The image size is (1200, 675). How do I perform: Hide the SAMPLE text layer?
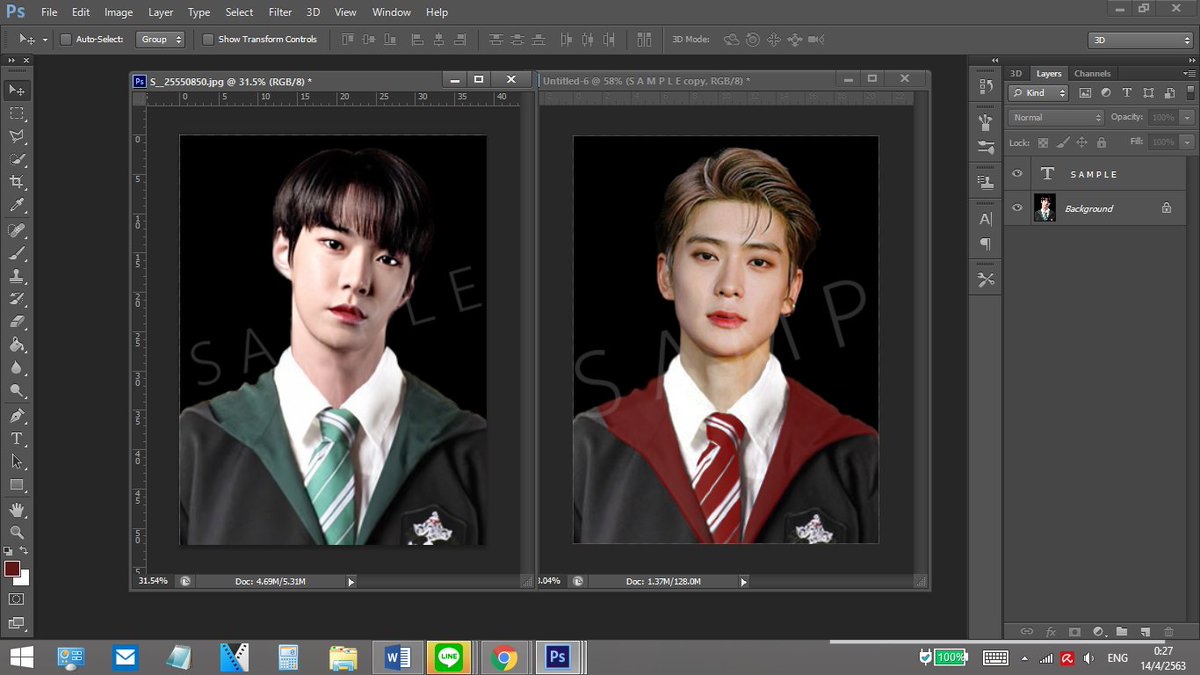[x=1017, y=174]
